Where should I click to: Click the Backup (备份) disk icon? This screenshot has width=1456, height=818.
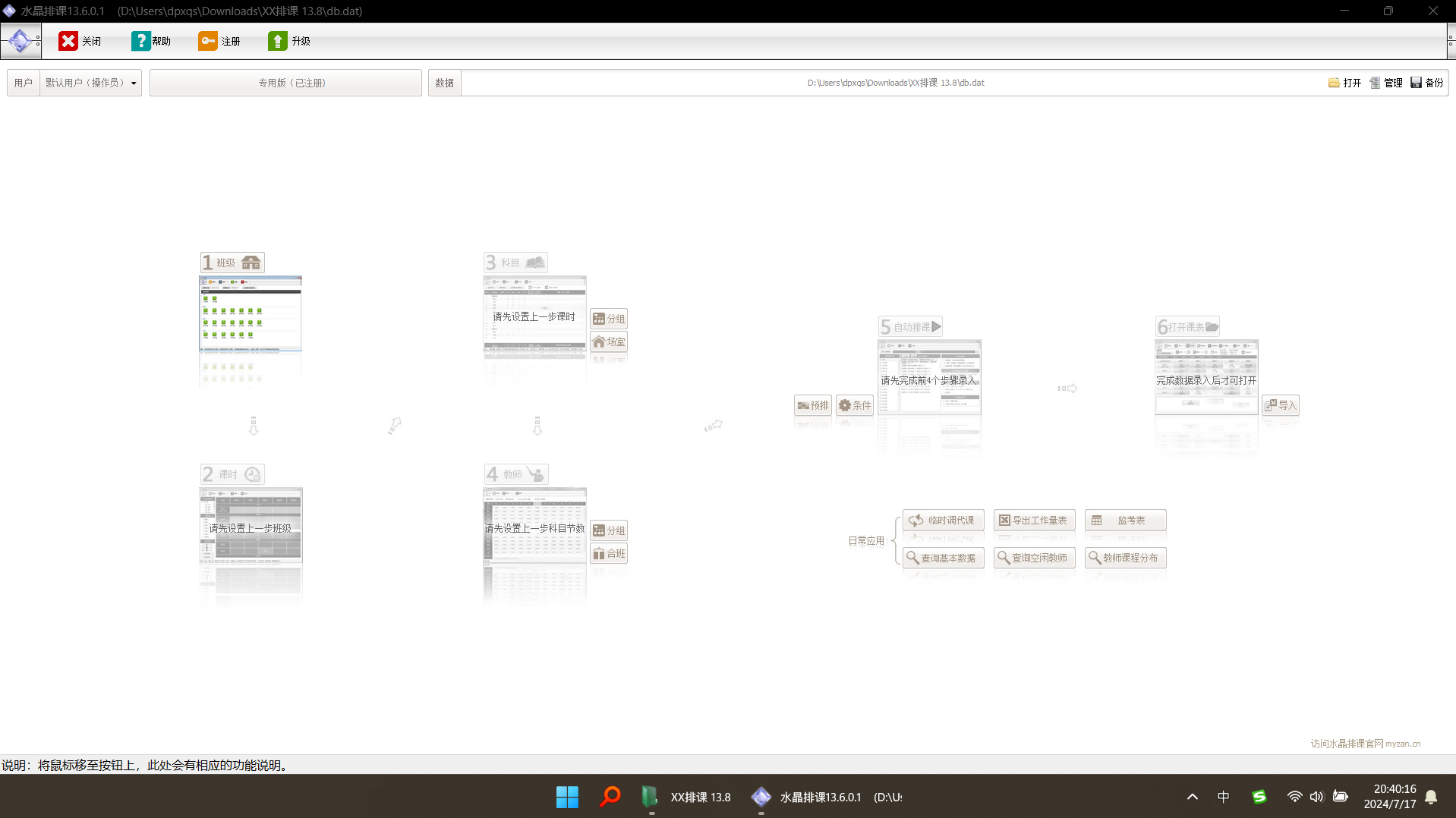tap(1416, 83)
